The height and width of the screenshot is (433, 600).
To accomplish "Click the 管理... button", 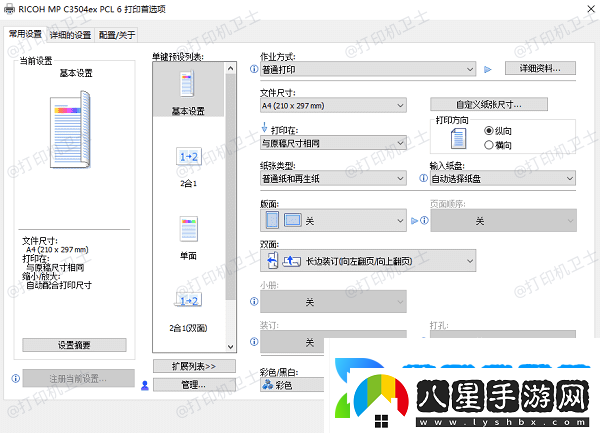I will [x=194, y=385].
